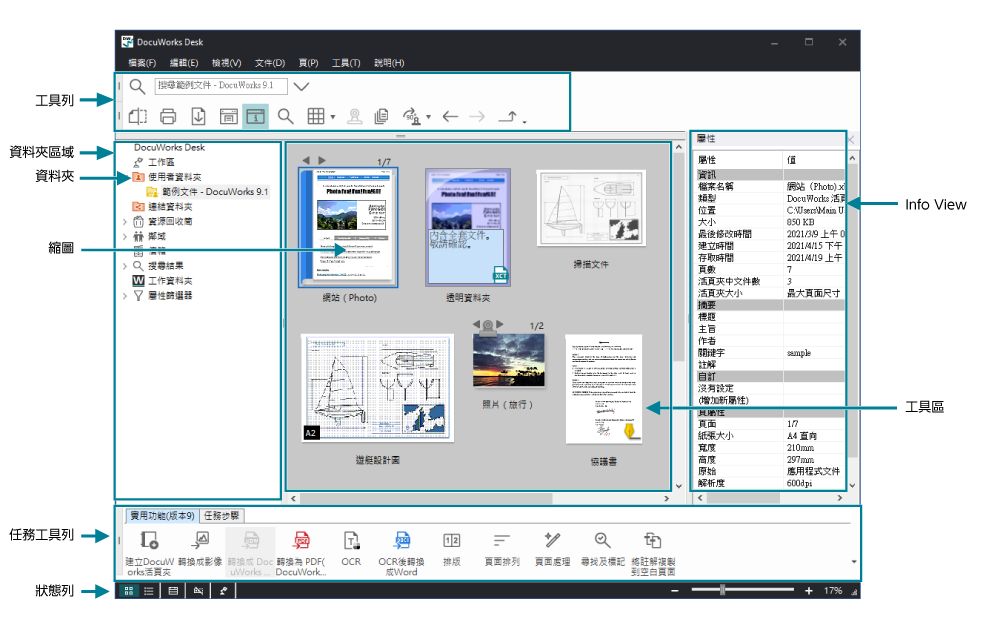The width and height of the screenshot is (981, 631).
Task: Click the unbind/split document toolbar icon
Action: 138,116
